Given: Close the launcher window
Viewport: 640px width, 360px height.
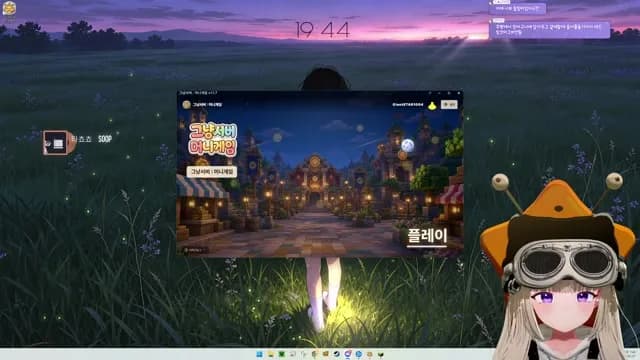Looking at the screenshot, I should pos(459,93).
